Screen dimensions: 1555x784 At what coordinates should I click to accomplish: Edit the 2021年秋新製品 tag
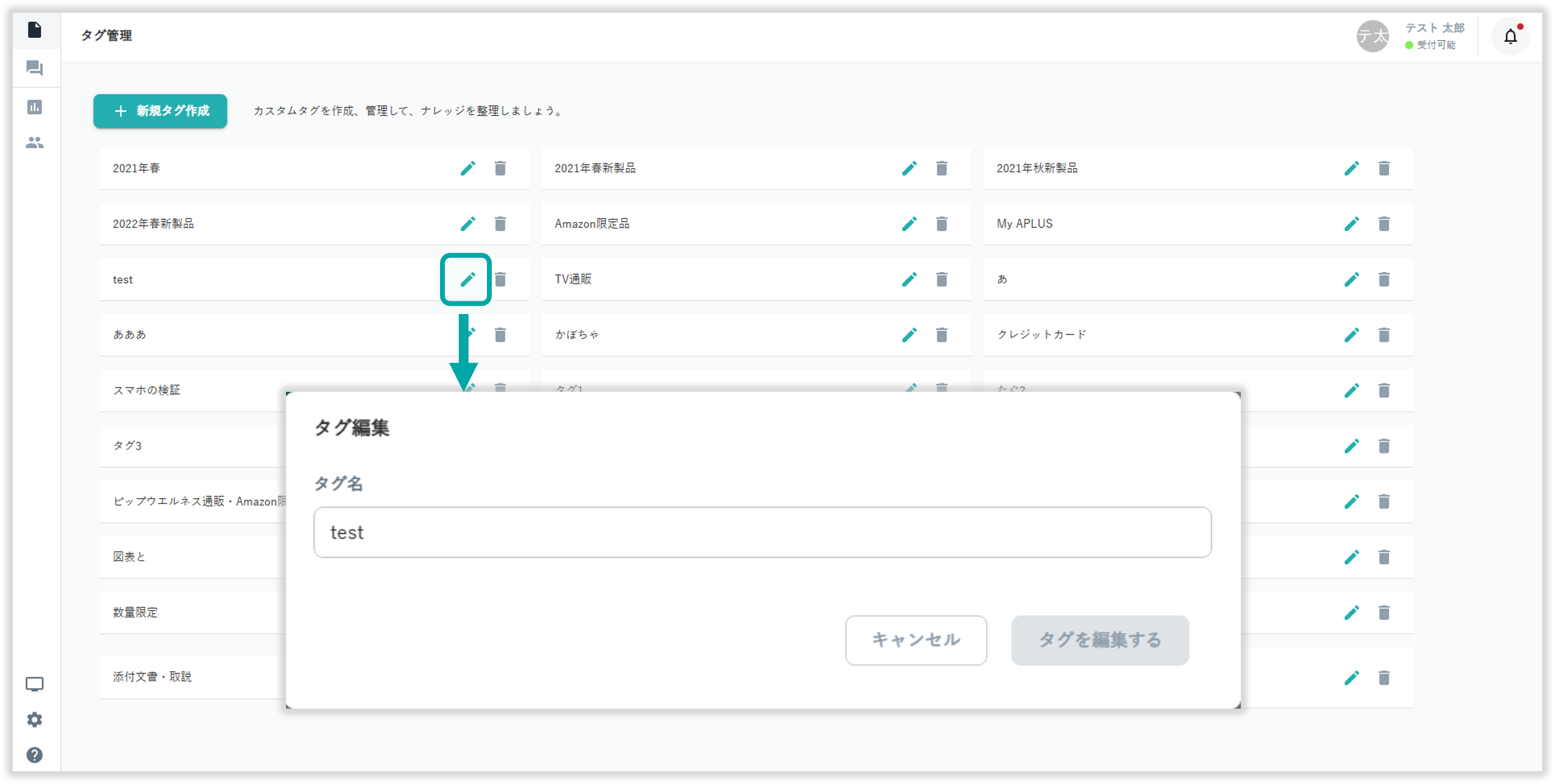[x=1352, y=168]
